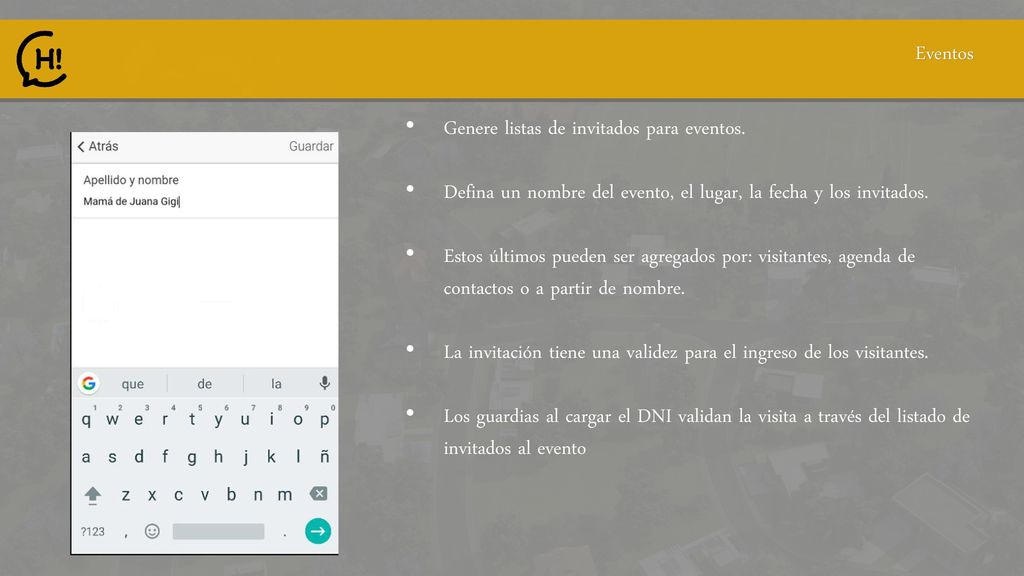Tap the 'b' key
Screen dimensions: 1024x576
[231, 495]
